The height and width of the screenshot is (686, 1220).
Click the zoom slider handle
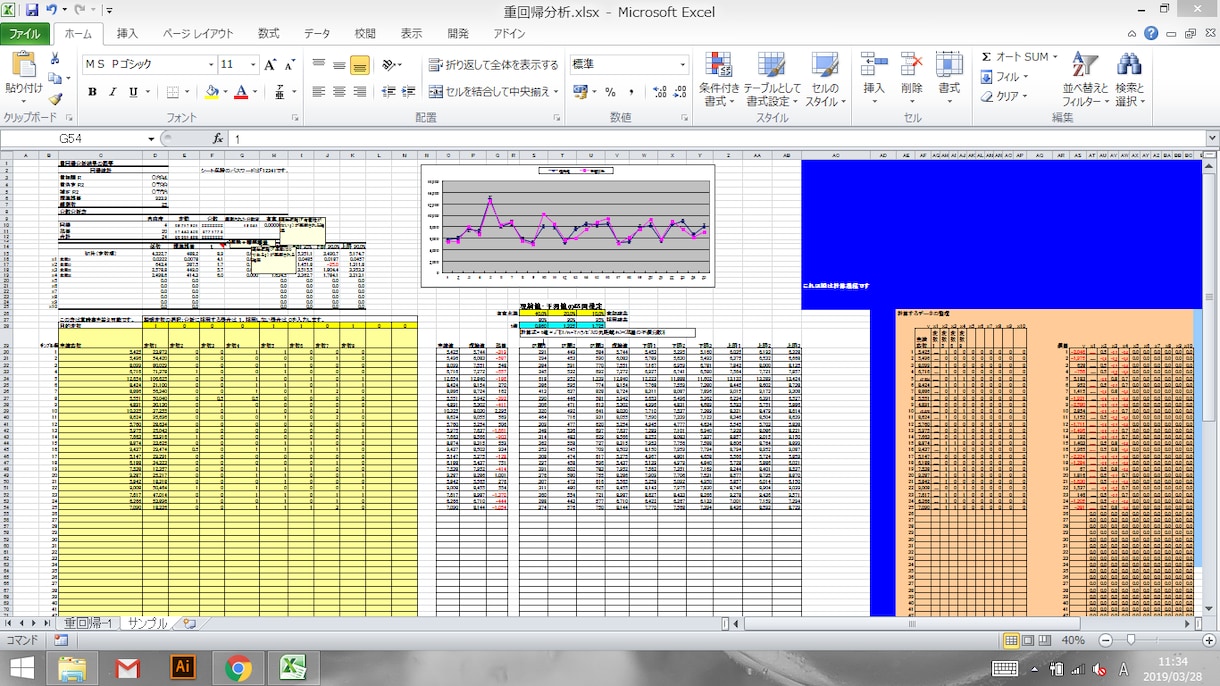[1131, 640]
